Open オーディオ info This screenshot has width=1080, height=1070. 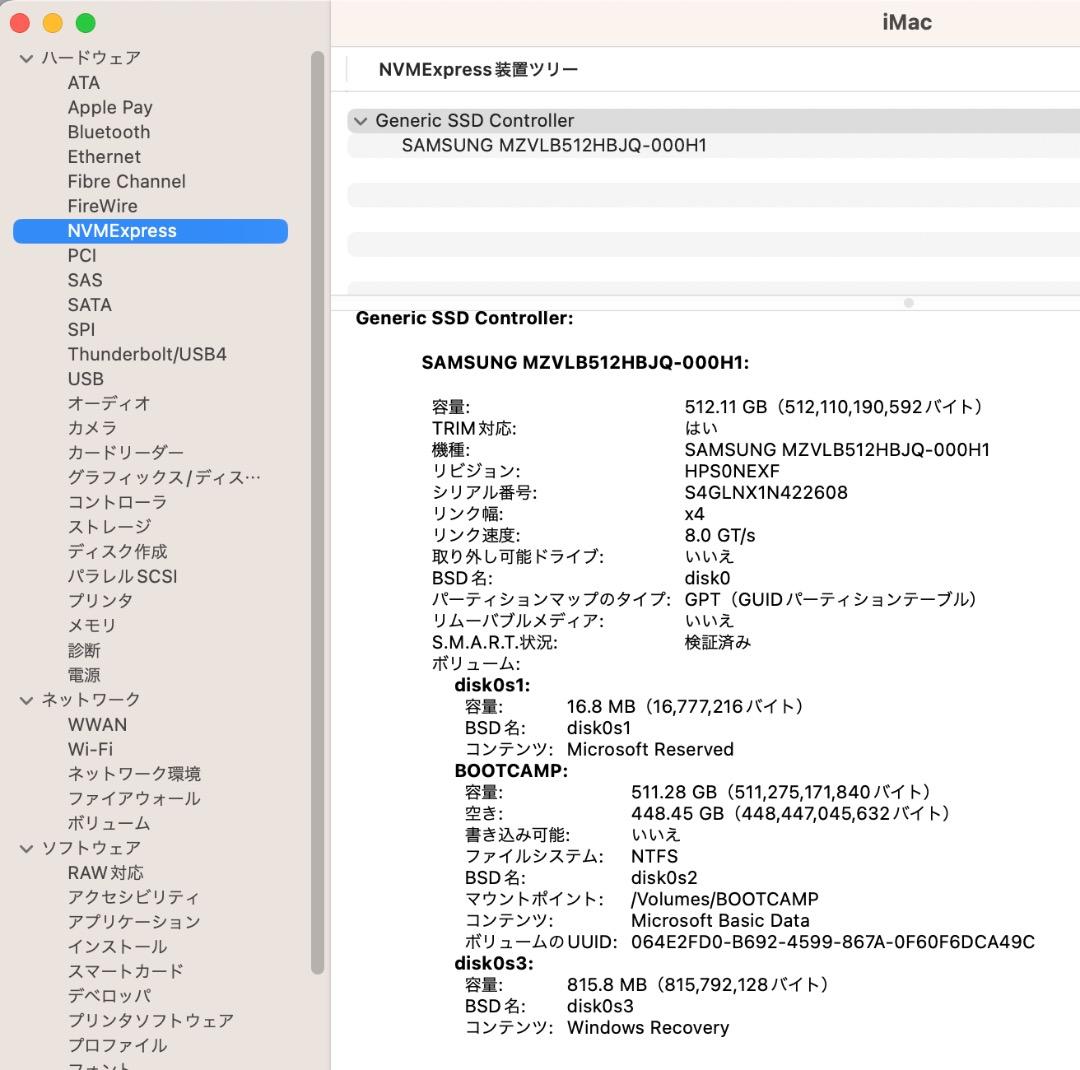coord(109,404)
